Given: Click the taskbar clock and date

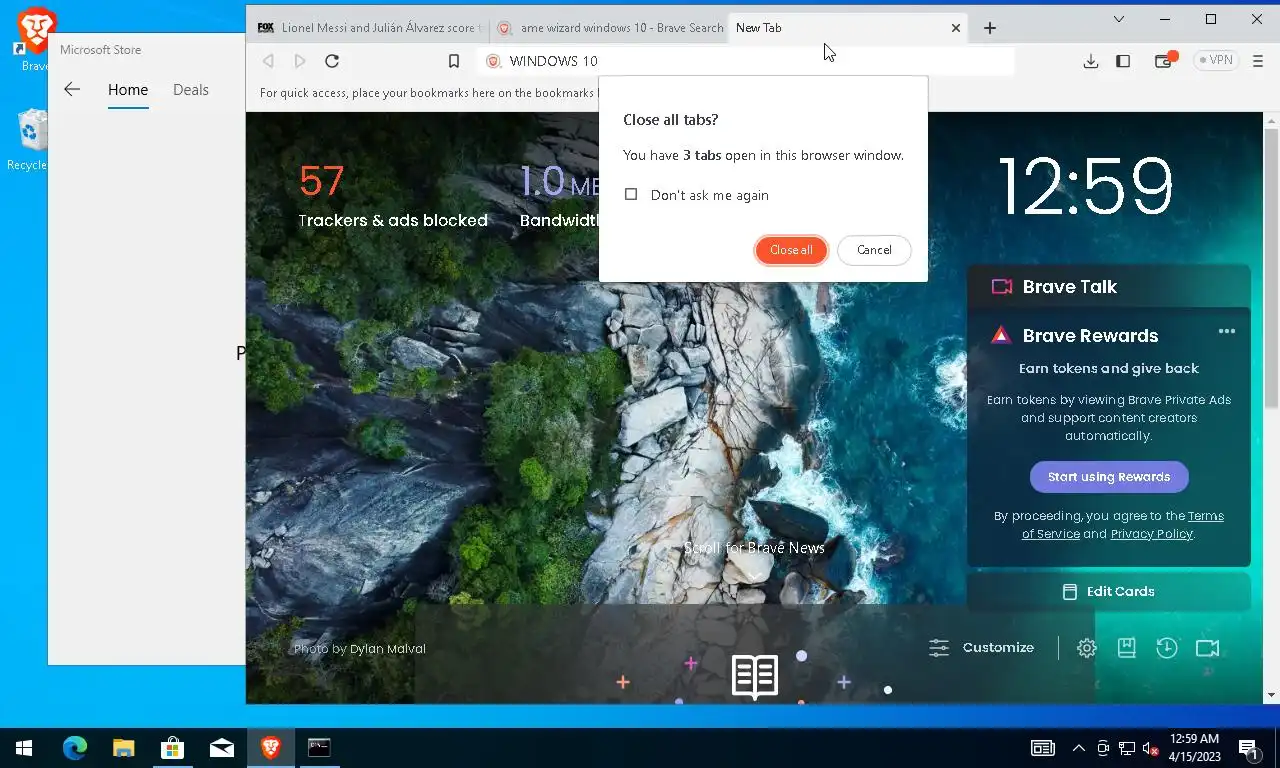Looking at the screenshot, I should (1194, 748).
